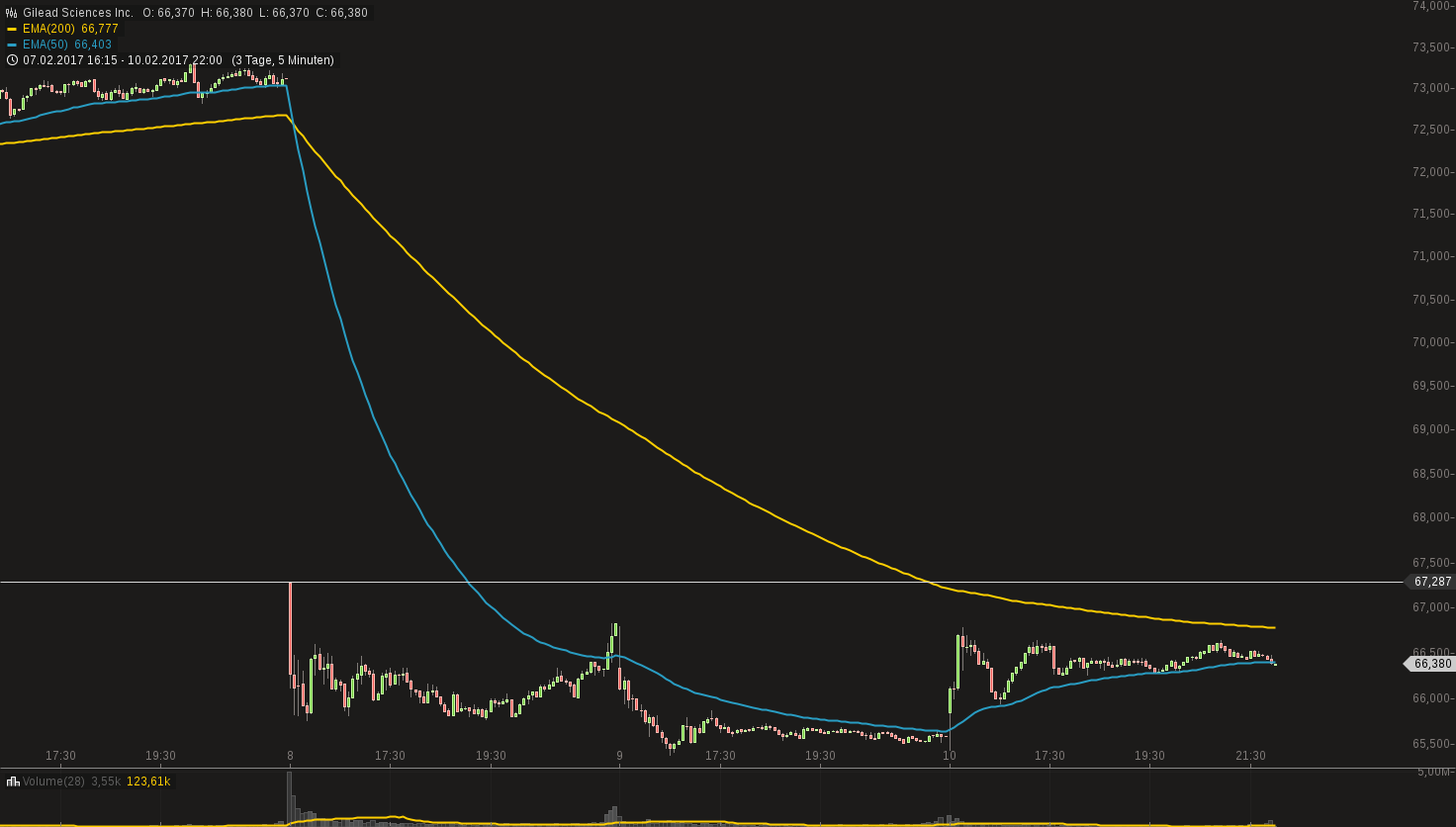Click the 74,000 price axis label
The width and height of the screenshot is (1456, 827).
[x=1431, y=5]
